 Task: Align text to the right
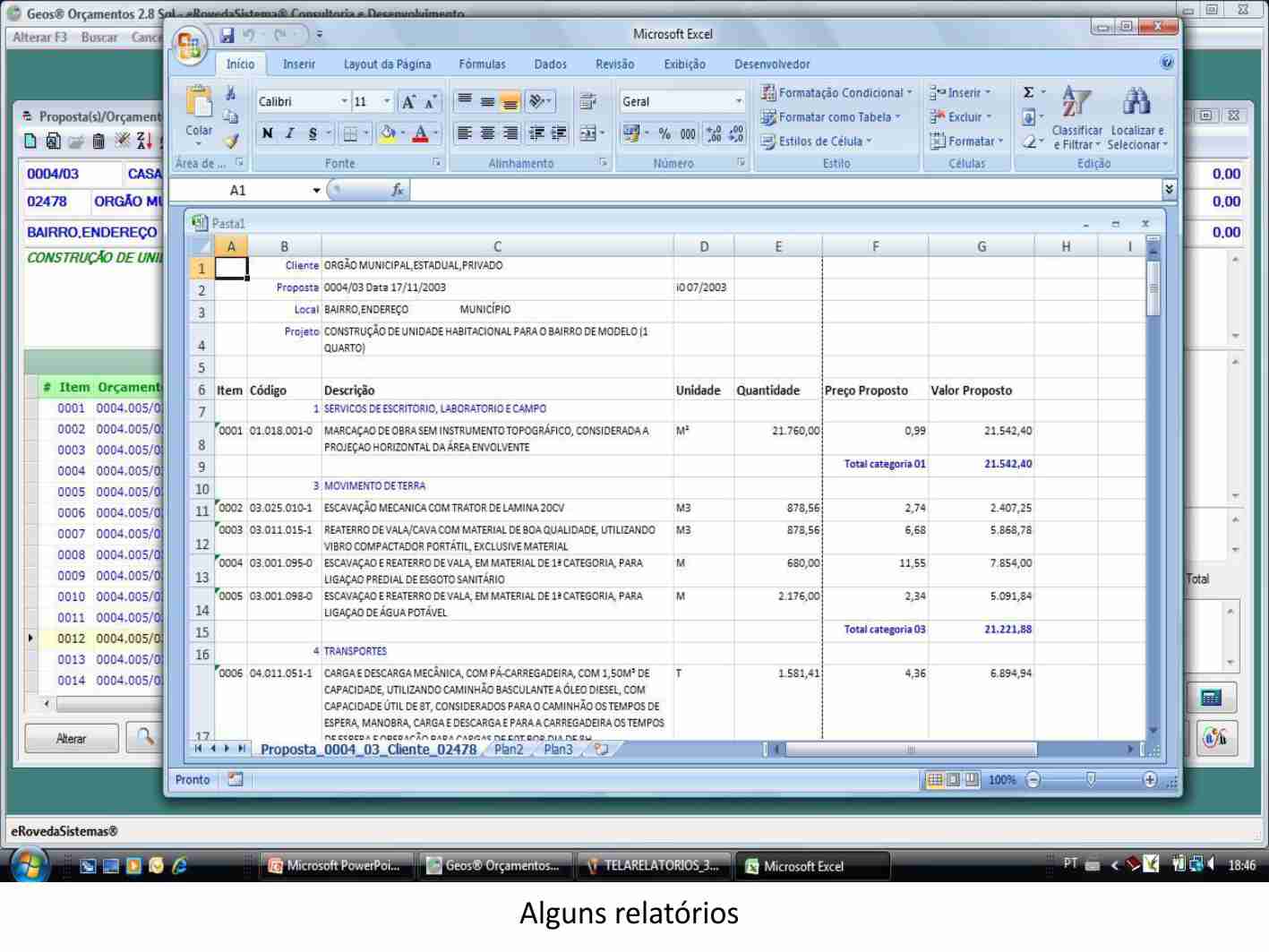(510, 133)
